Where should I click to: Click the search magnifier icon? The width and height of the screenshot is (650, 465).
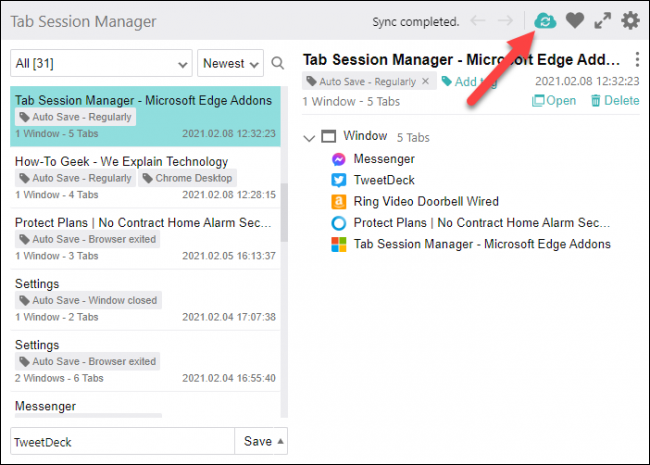coord(278,64)
